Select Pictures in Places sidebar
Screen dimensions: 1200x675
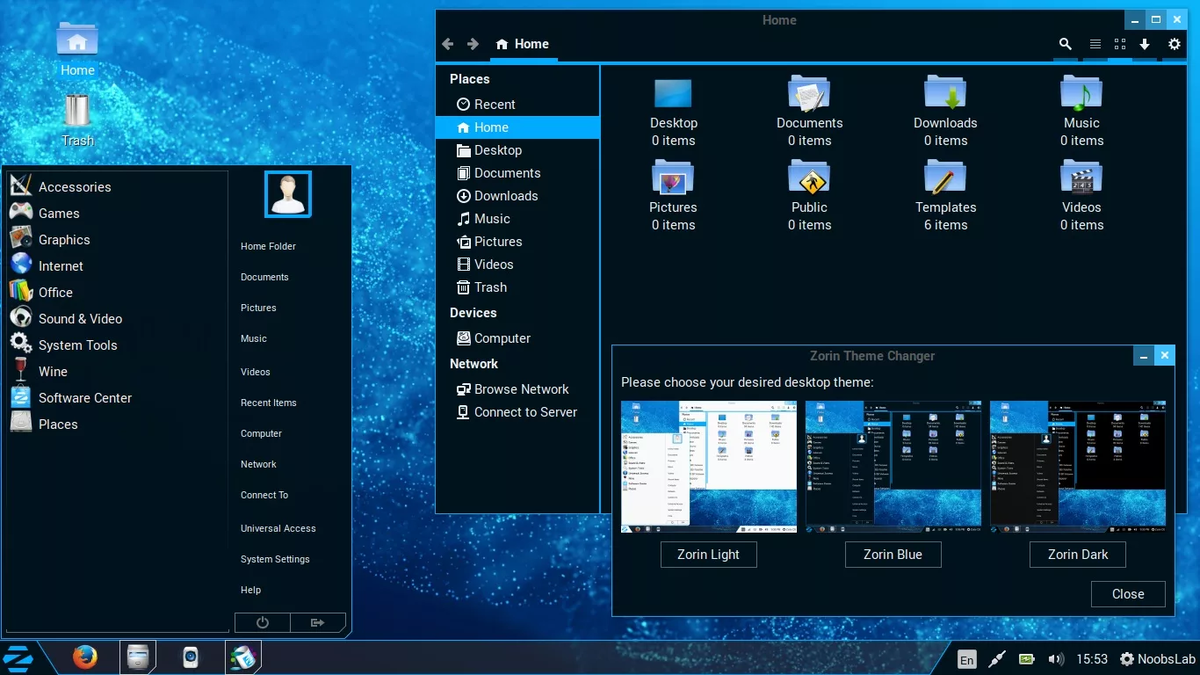(x=517, y=242)
